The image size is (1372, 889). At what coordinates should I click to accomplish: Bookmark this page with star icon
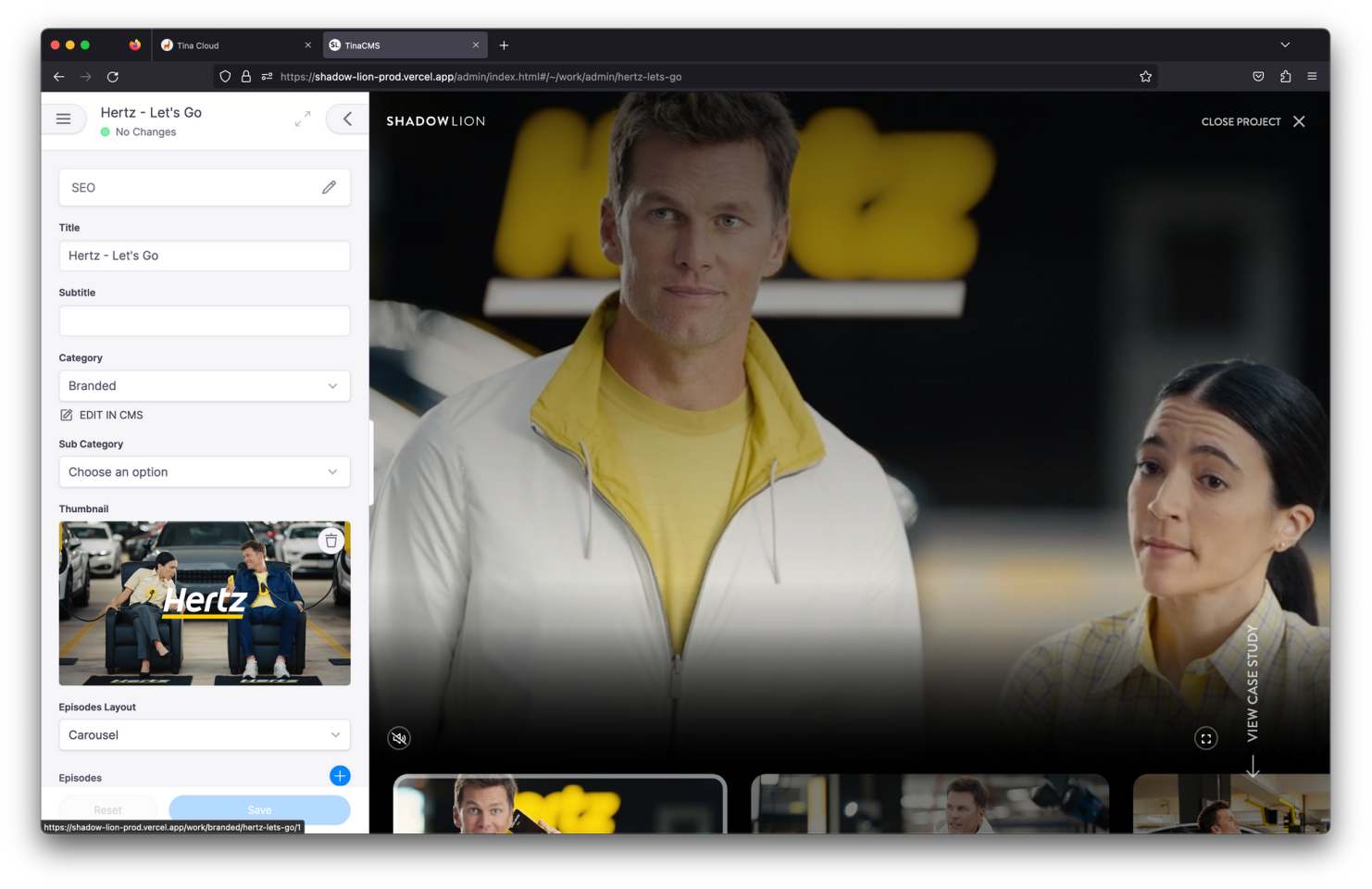click(x=1145, y=77)
